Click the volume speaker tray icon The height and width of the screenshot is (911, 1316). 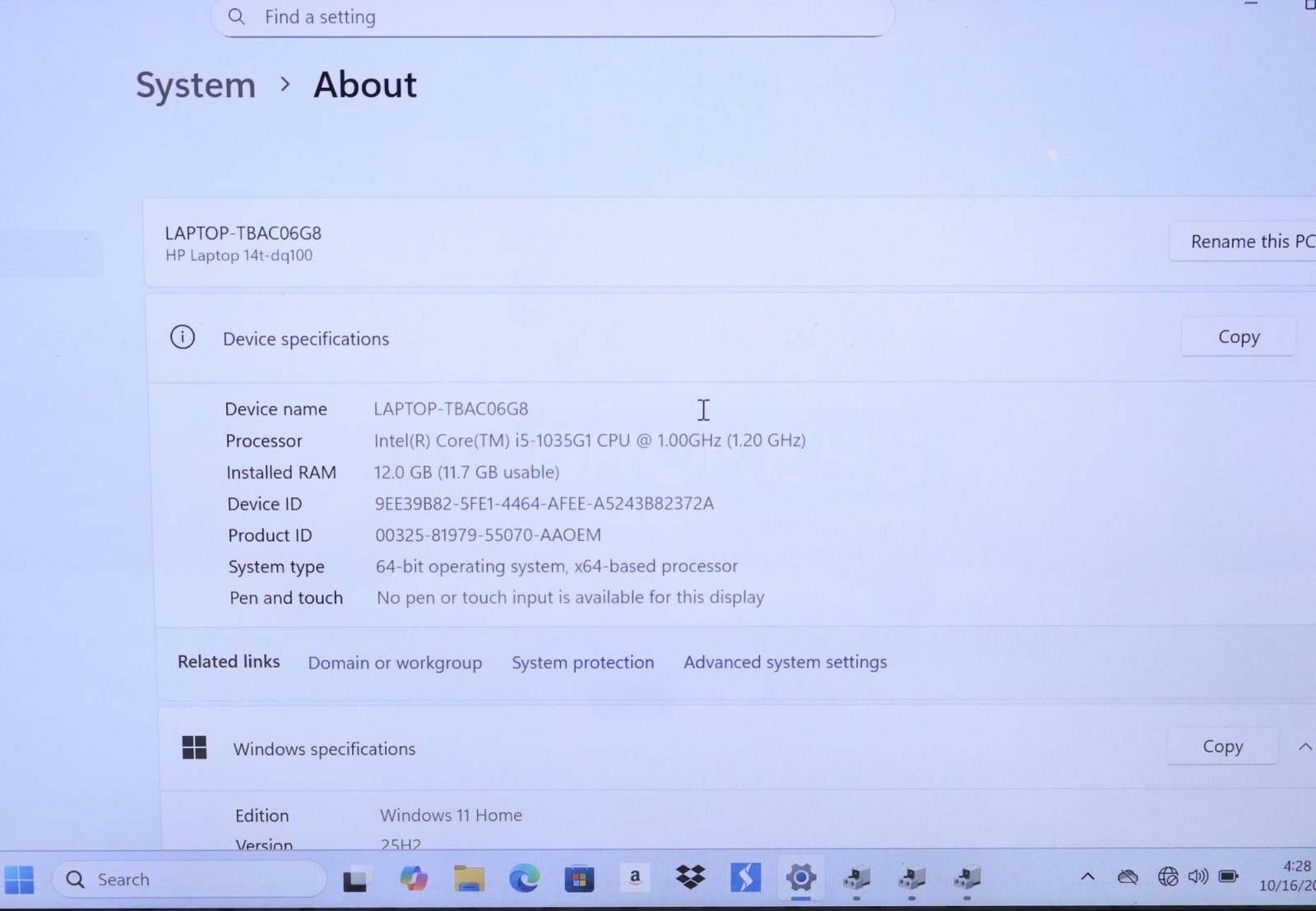[x=1198, y=876]
